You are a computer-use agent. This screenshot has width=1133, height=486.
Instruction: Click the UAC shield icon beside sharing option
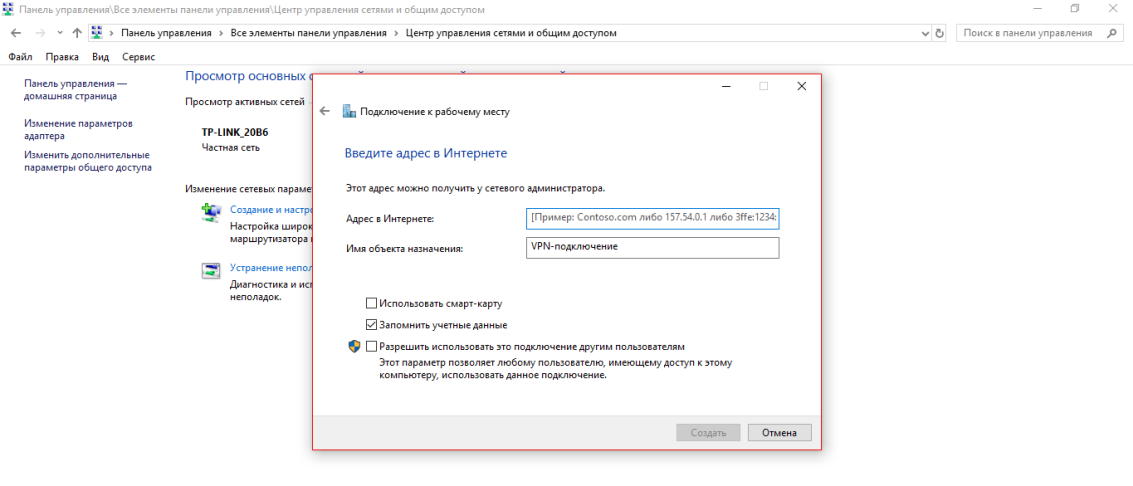(x=354, y=346)
